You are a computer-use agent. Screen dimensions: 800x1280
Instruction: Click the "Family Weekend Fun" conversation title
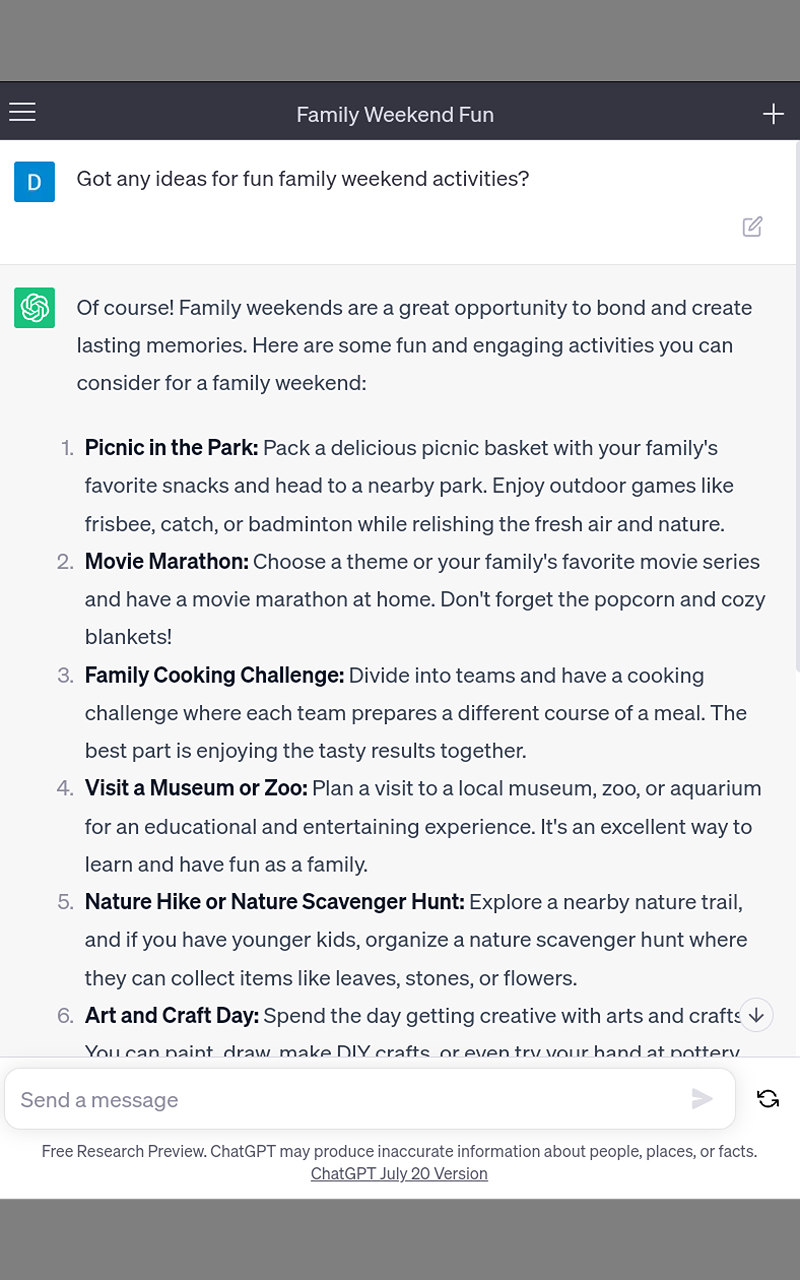pyautogui.click(x=395, y=115)
